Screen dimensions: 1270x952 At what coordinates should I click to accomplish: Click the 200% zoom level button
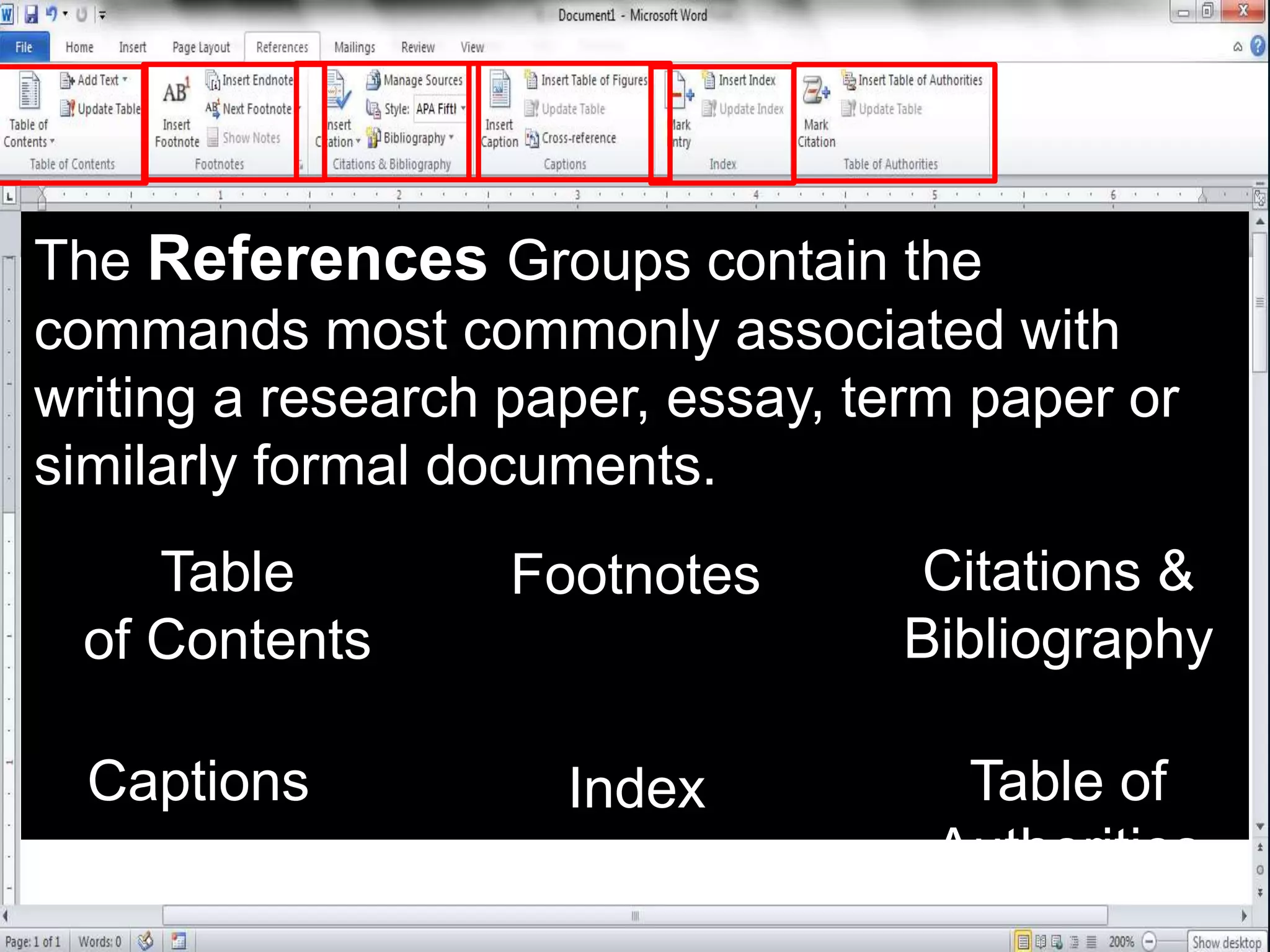click(1121, 942)
